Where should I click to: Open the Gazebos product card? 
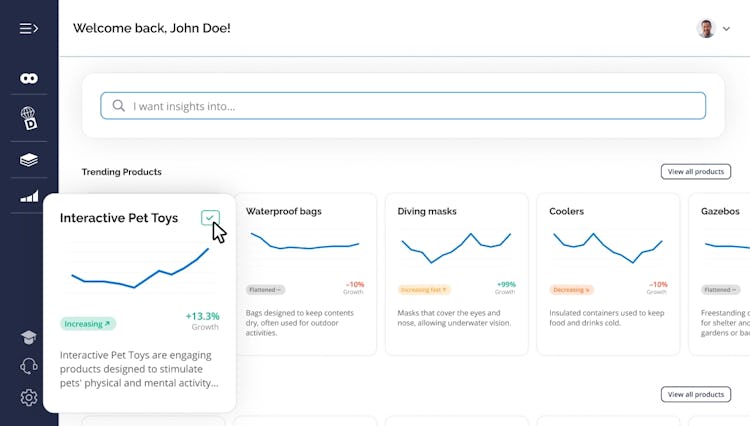click(x=722, y=274)
